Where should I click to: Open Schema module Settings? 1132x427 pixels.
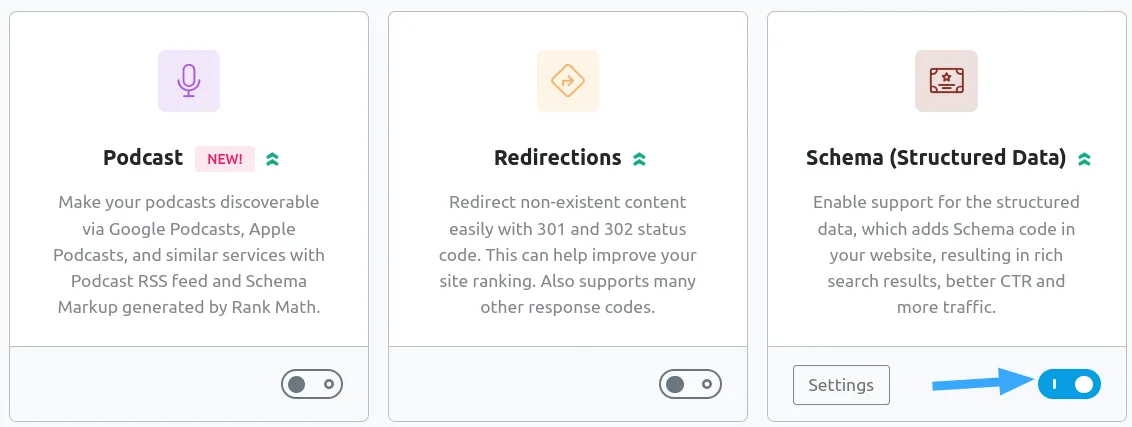[x=841, y=385]
